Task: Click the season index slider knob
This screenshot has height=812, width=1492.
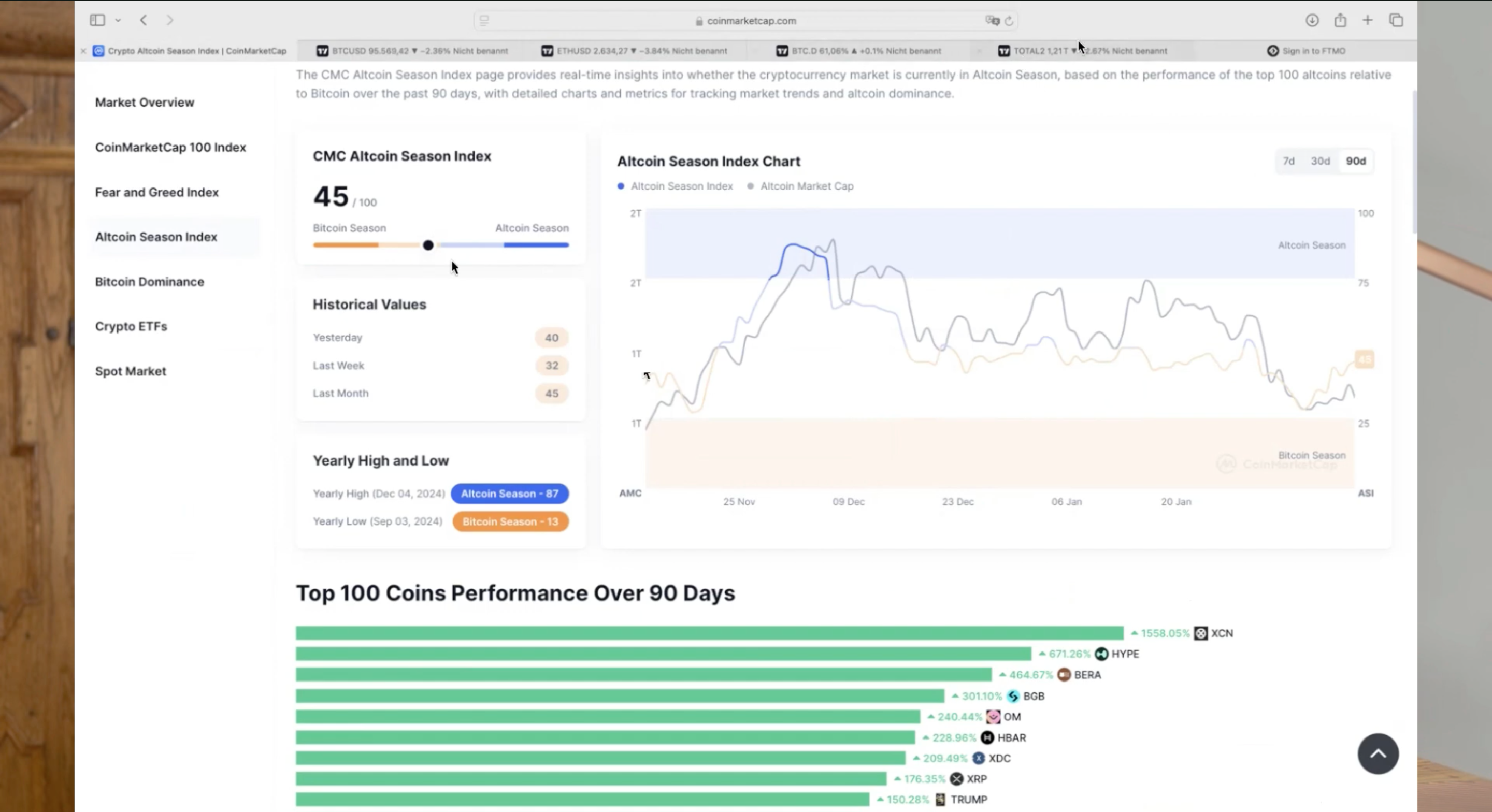Action: pos(428,245)
